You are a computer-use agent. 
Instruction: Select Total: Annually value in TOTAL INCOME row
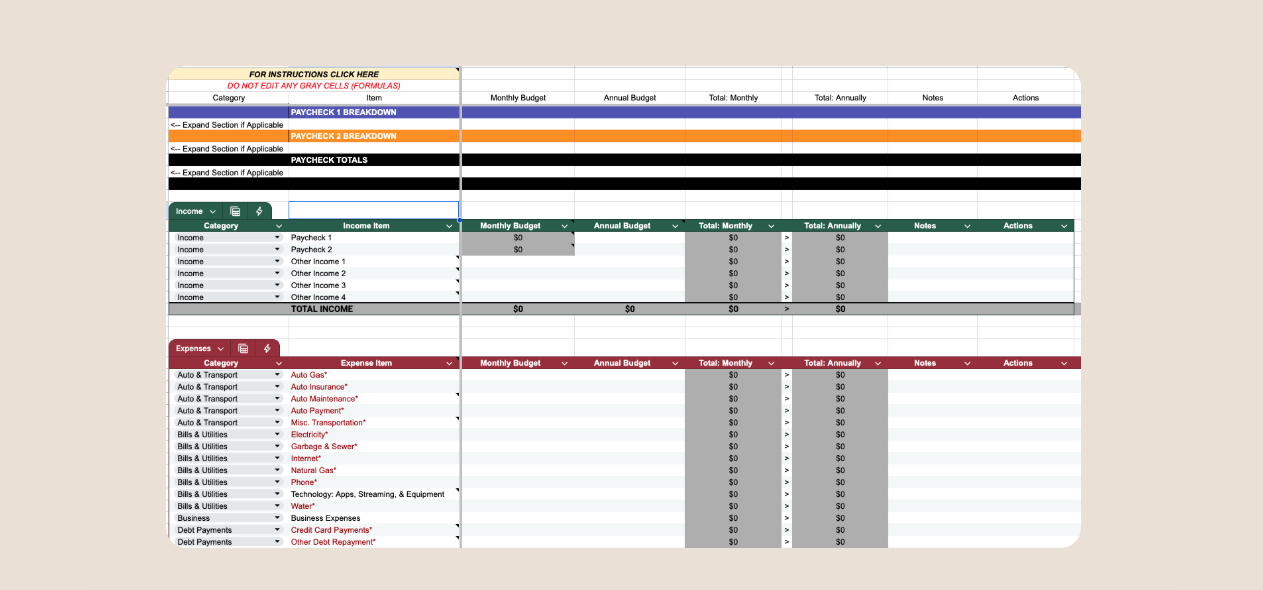pos(840,310)
